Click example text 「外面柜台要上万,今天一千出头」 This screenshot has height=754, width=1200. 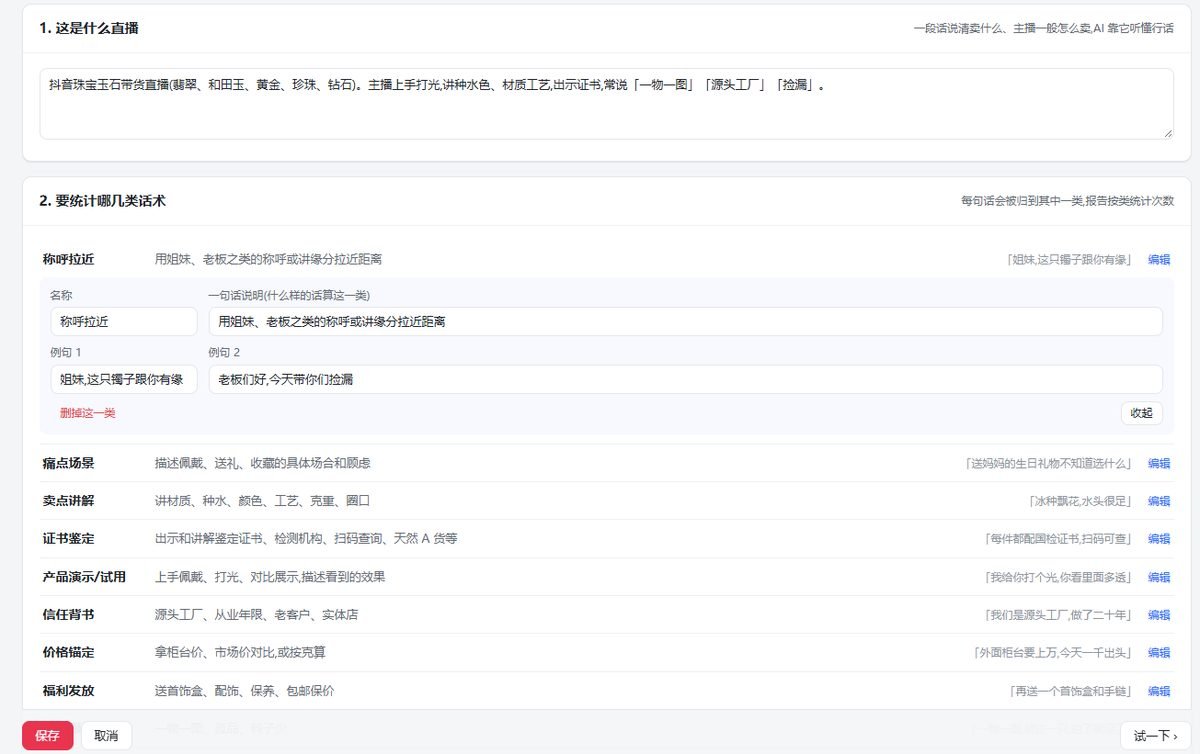tap(1052, 653)
